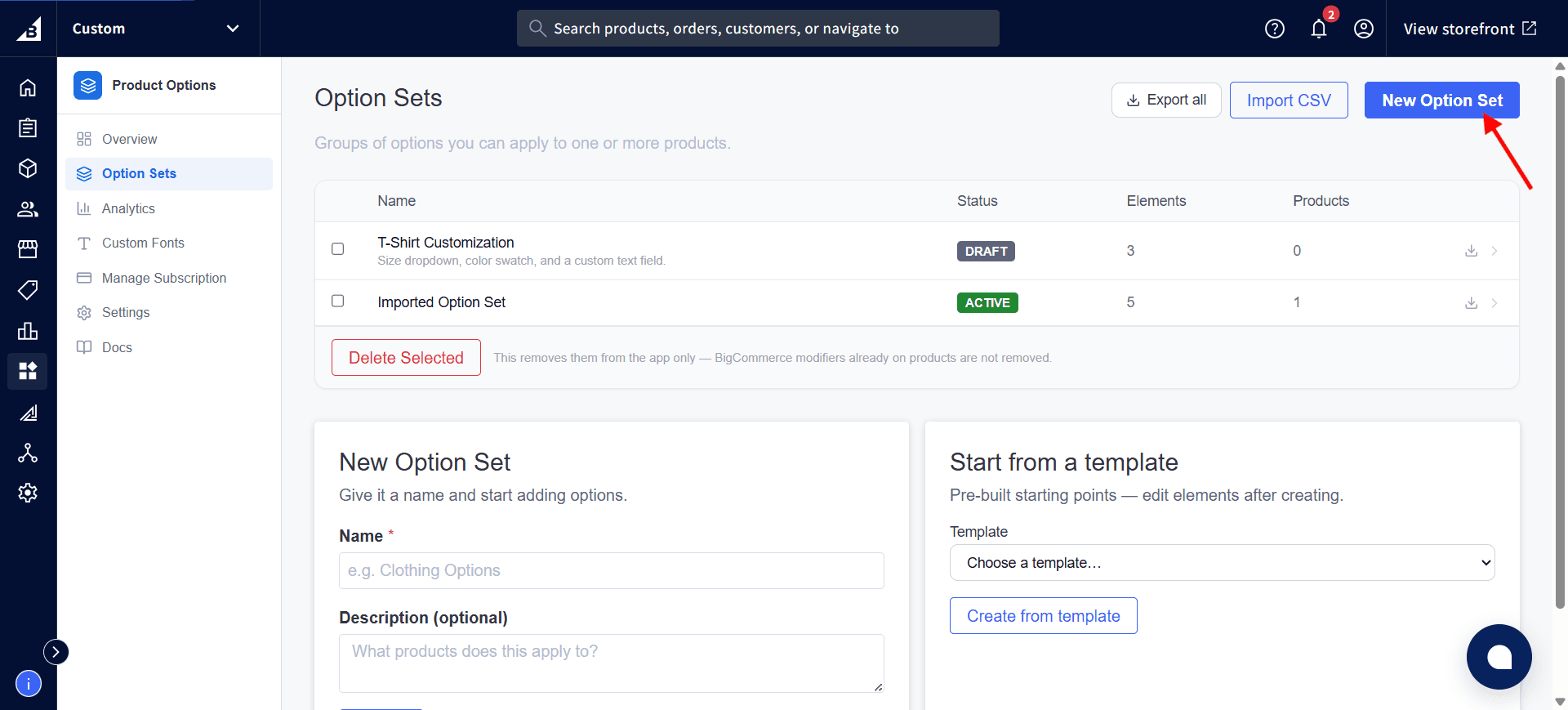Click the search magnifier icon
Screen dimensions: 1568x710
[x=537, y=29]
